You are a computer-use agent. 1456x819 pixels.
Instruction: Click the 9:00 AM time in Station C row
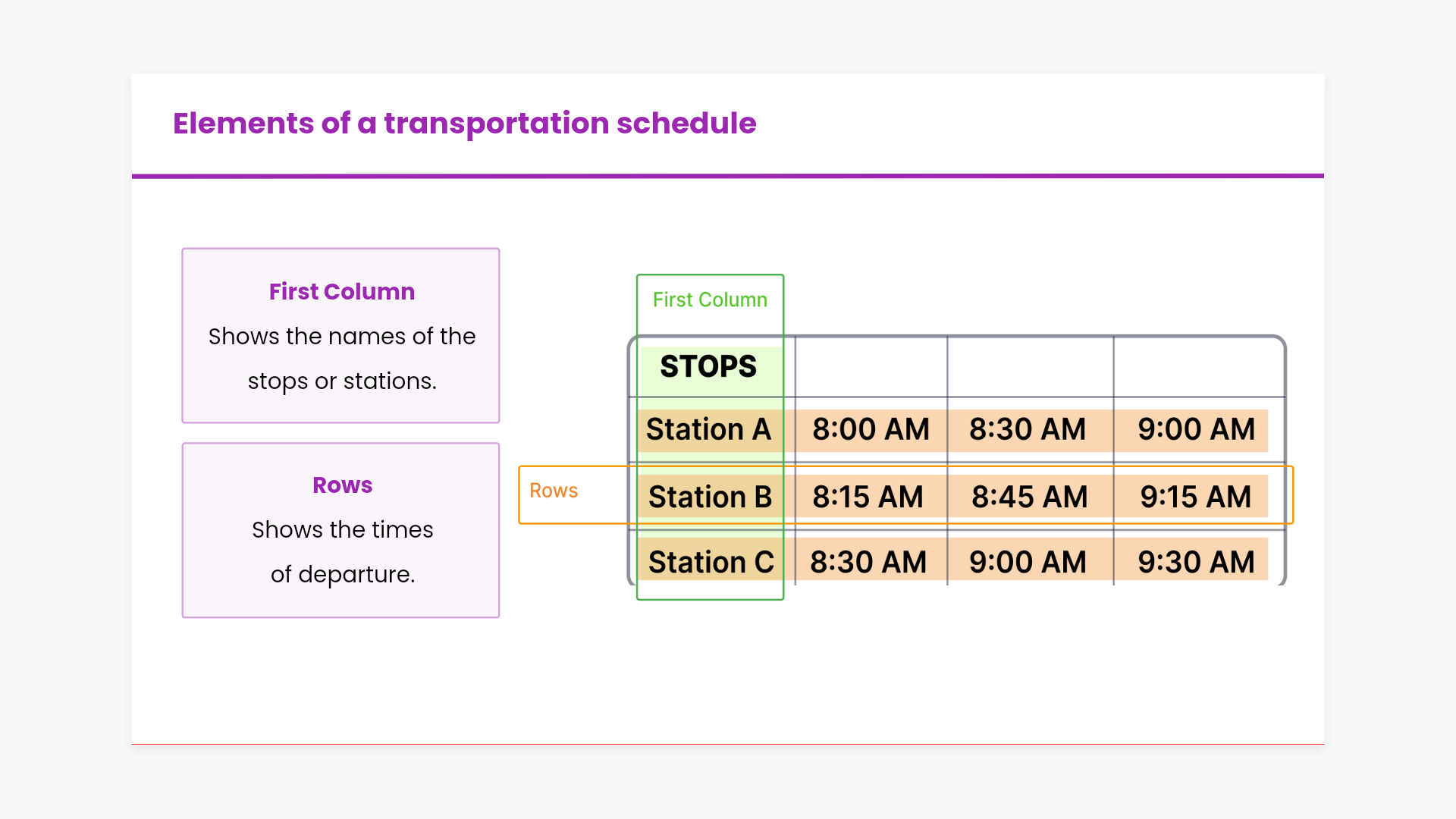coord(1028,563)
